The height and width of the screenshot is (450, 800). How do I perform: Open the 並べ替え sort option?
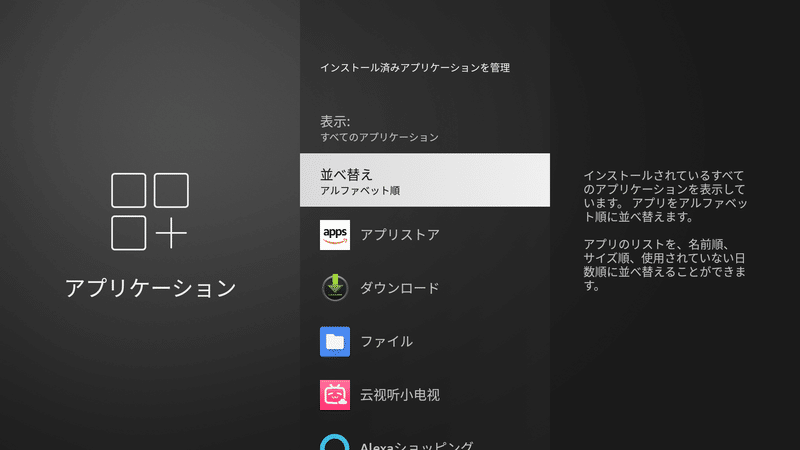[424, 180]
